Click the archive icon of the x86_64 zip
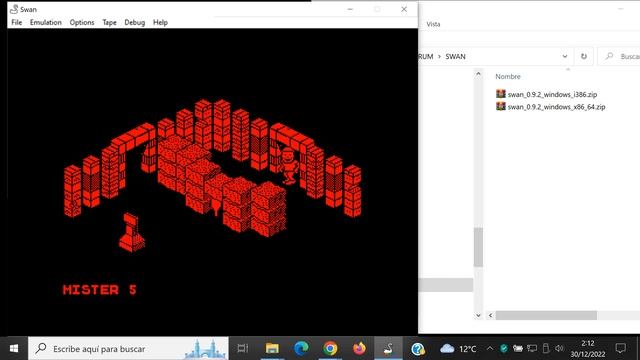The height and width of the screenshot is (360, 640). point(500,106)
